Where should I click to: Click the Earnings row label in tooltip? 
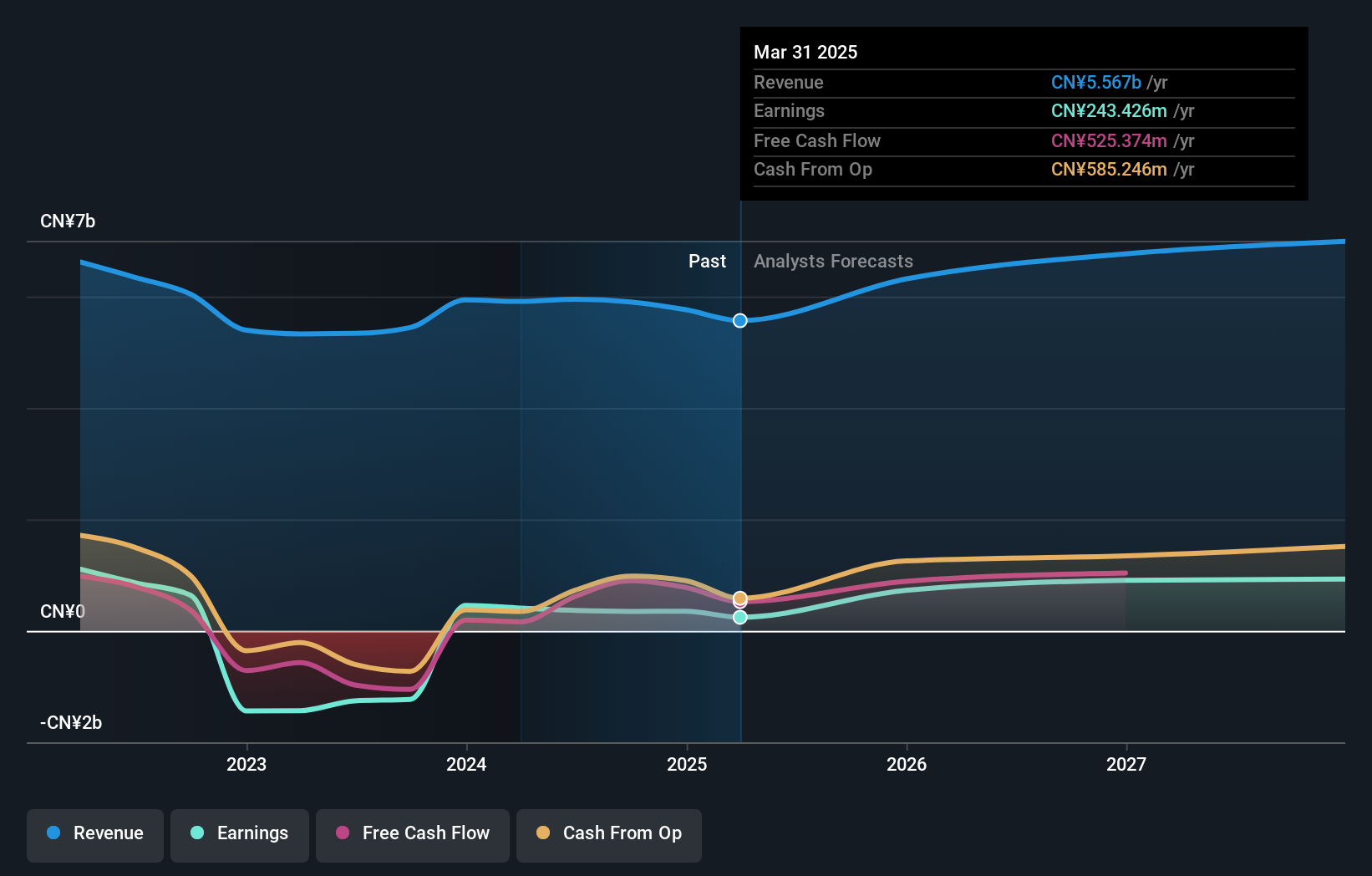point(789,111)
